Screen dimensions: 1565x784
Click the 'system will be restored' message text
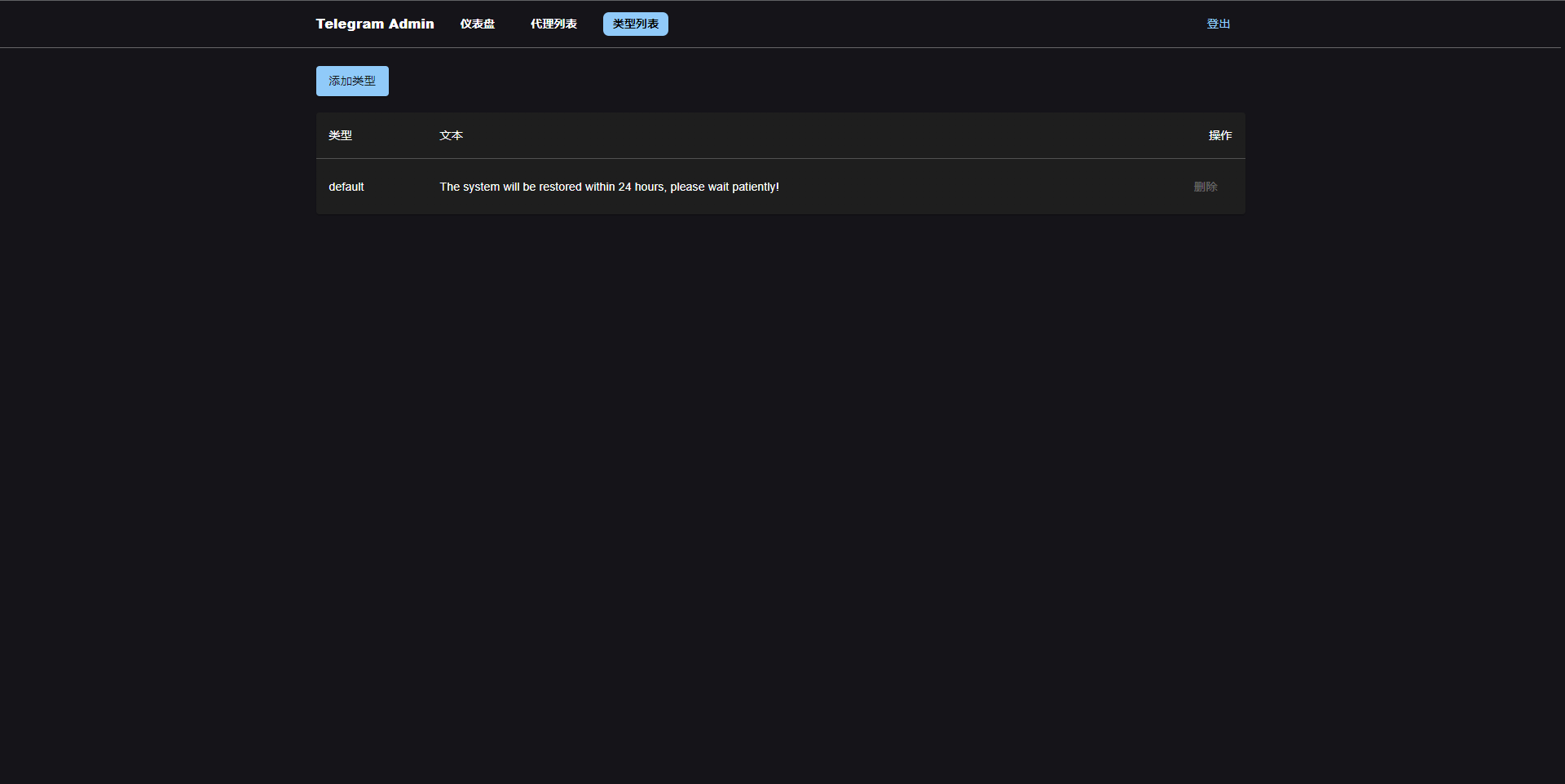[609, 187]
